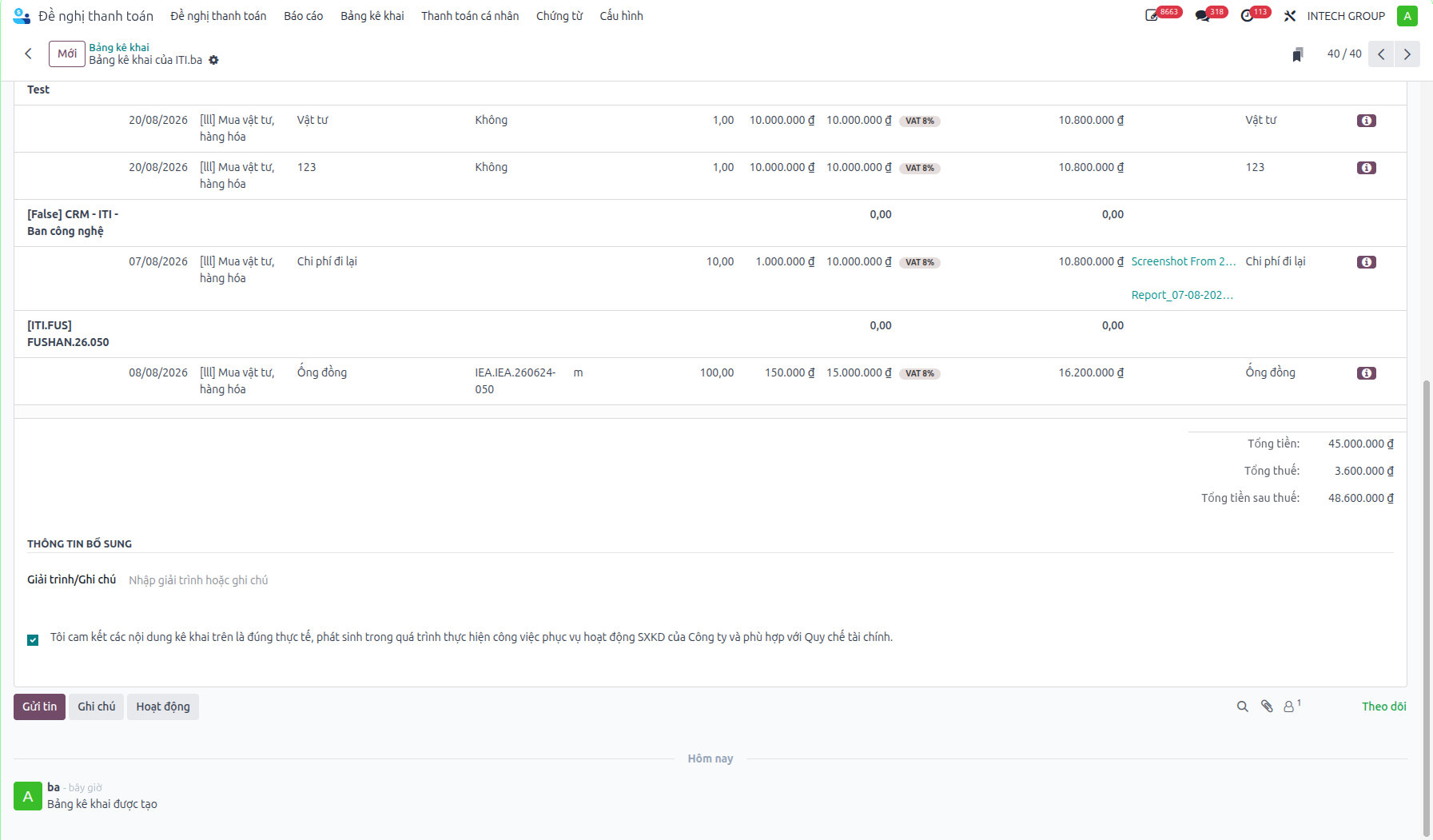The image size is (1433, 840).
Task: Click the Ghi chú button
Action: (x=97, y=707)
